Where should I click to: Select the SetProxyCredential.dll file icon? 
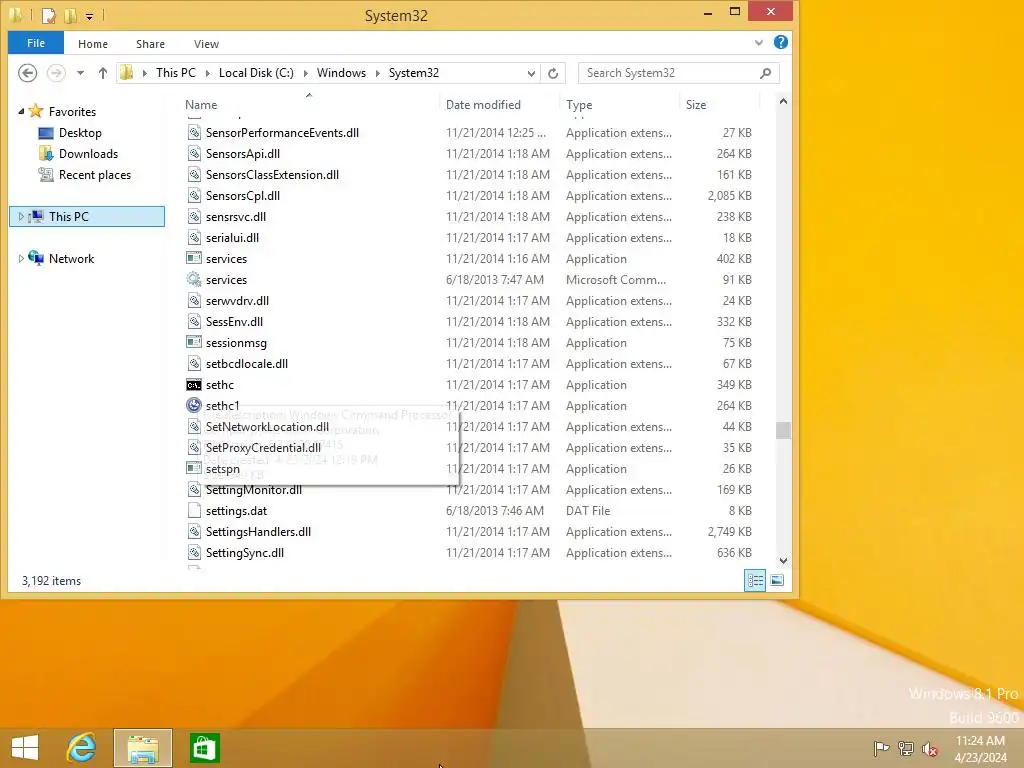tap(194, 447)
